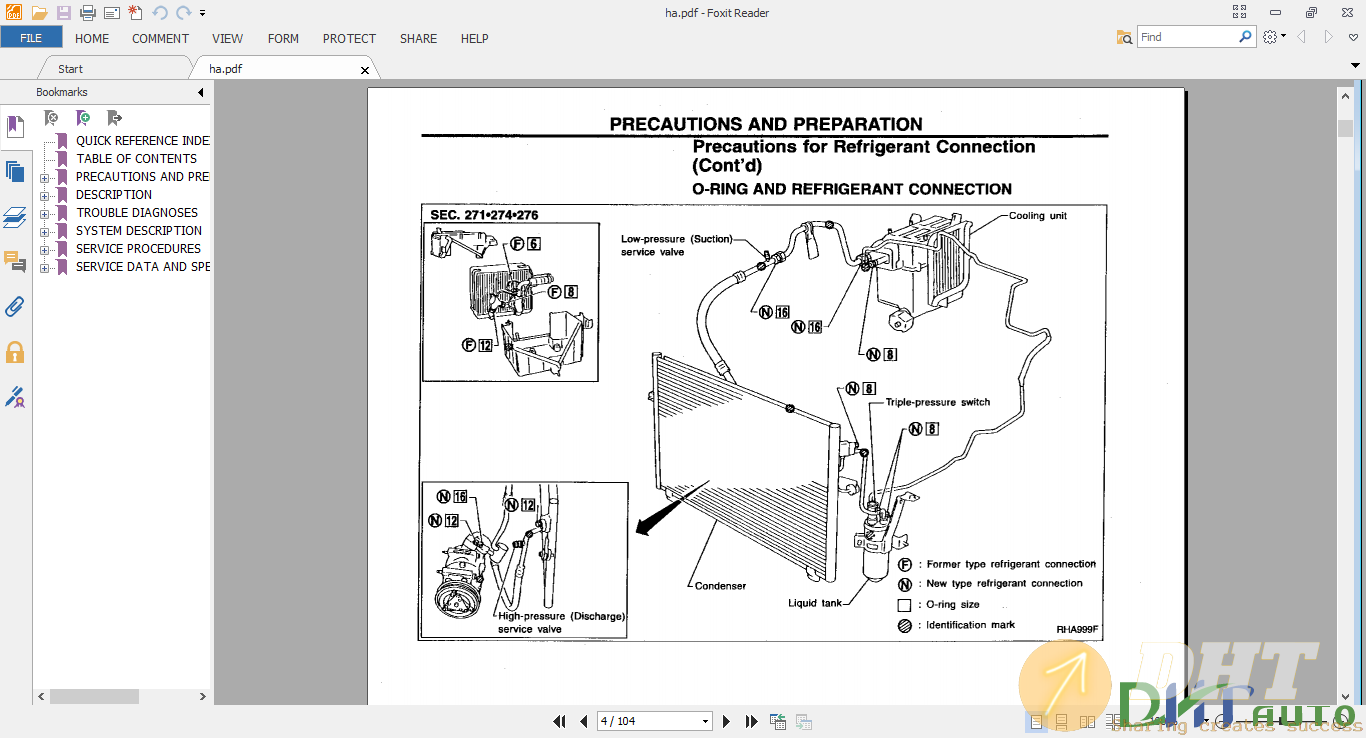
Task: Click the third bookmark toolbar icon with the arrow
Action: tap(115, 118)
